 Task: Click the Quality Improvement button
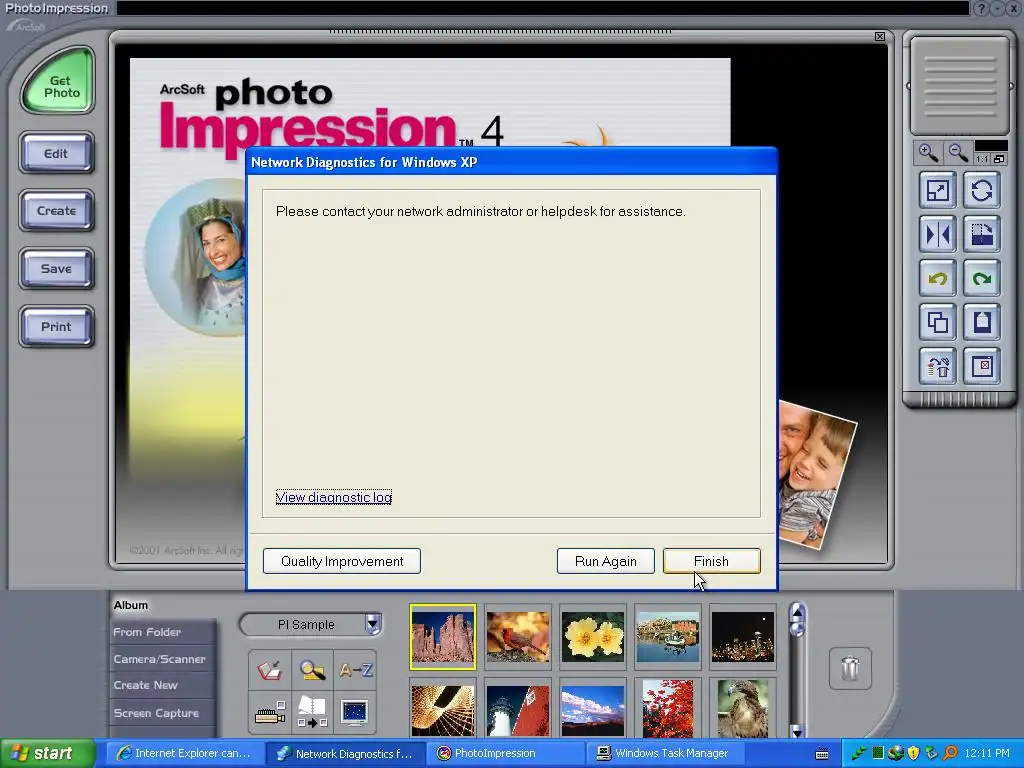pyautogui.click(x=342, y=561)
